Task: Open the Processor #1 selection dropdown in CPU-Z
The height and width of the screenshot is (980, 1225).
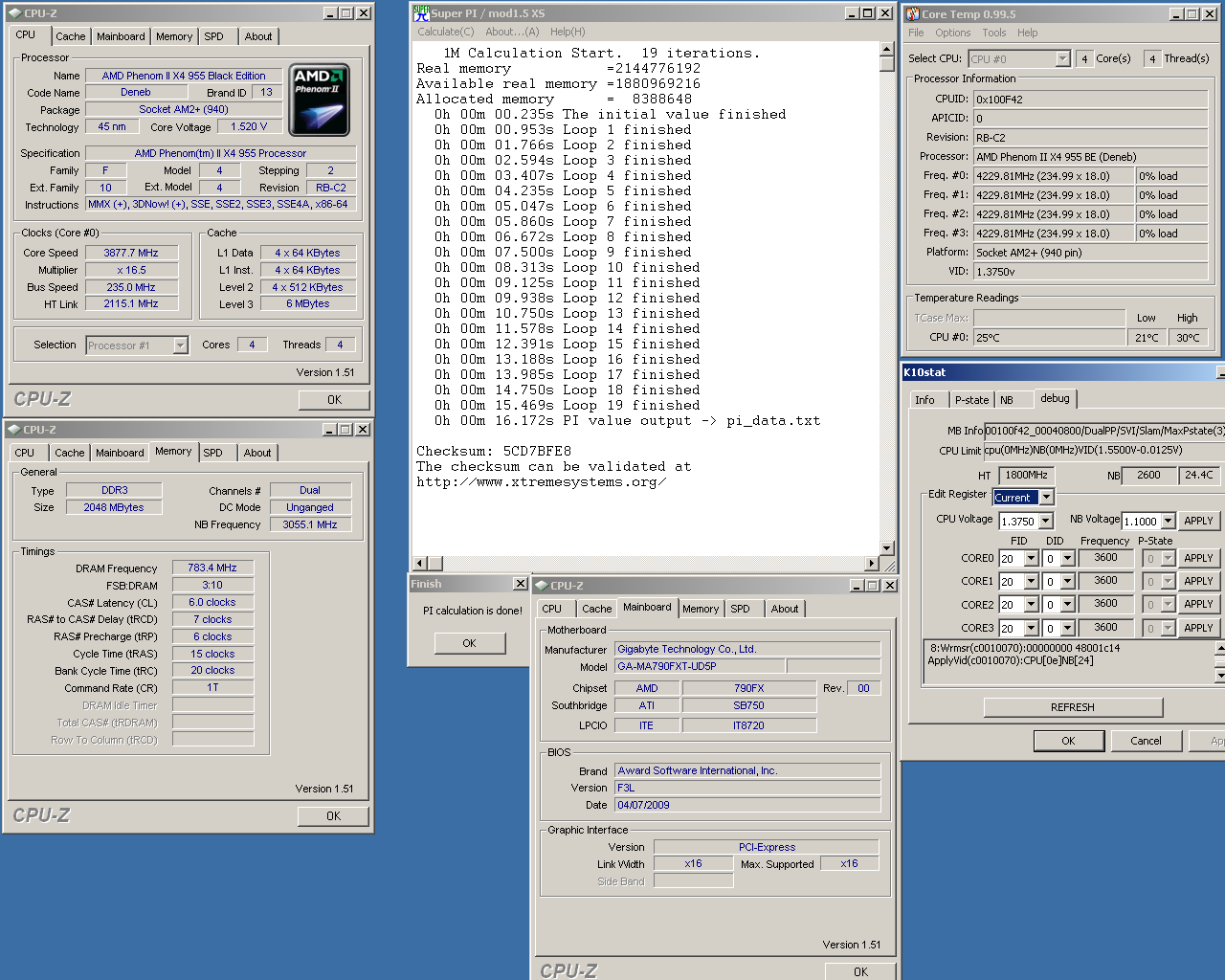Action: click(x=181, y=345)
